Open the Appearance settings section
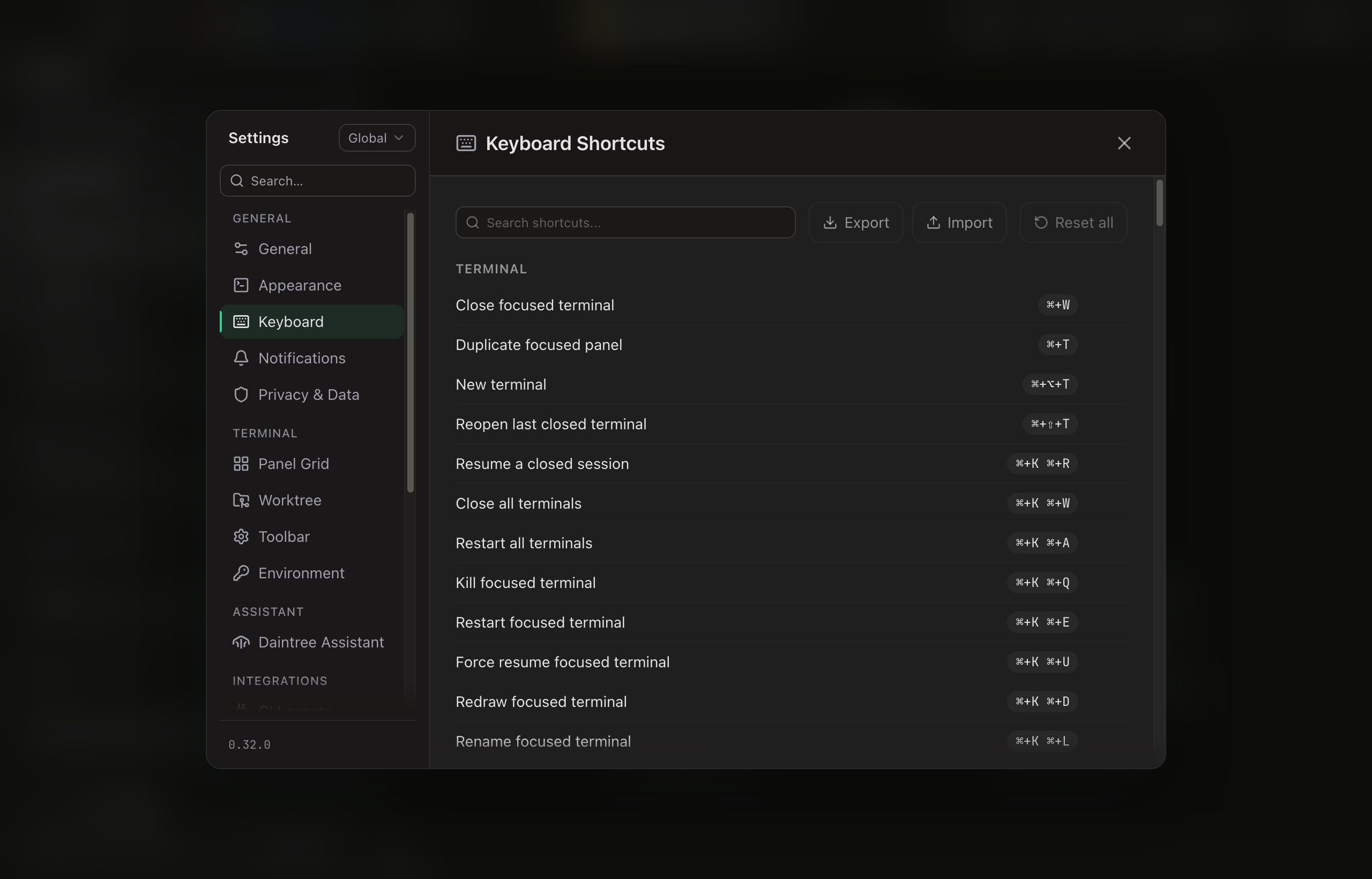Screen dimensions: 1372x879 point(311,285)
